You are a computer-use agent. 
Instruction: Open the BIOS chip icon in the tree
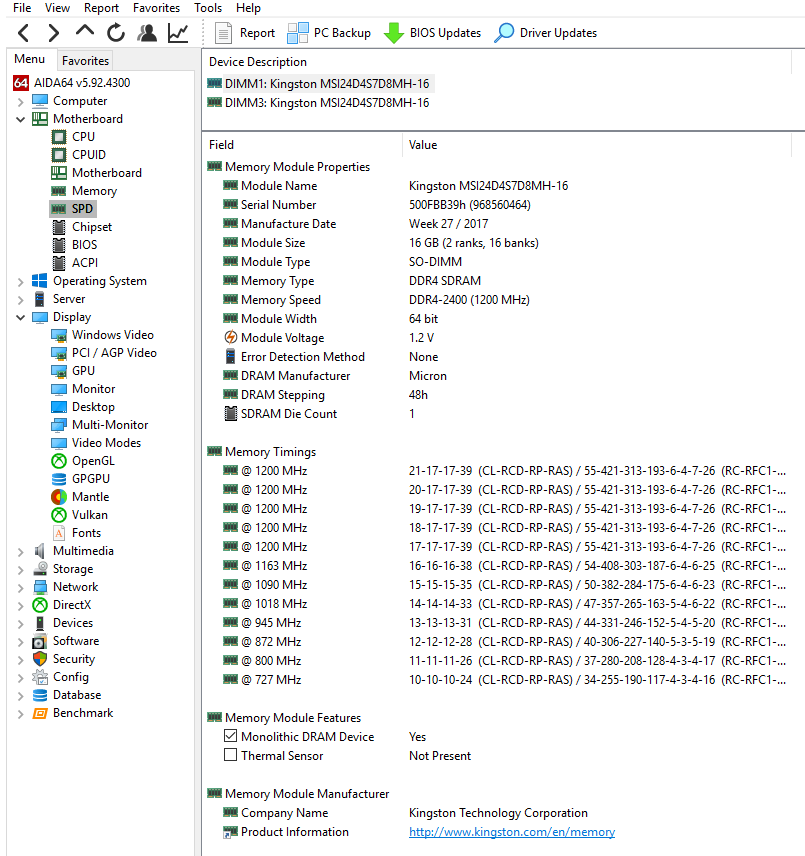[x=59, y=245]
